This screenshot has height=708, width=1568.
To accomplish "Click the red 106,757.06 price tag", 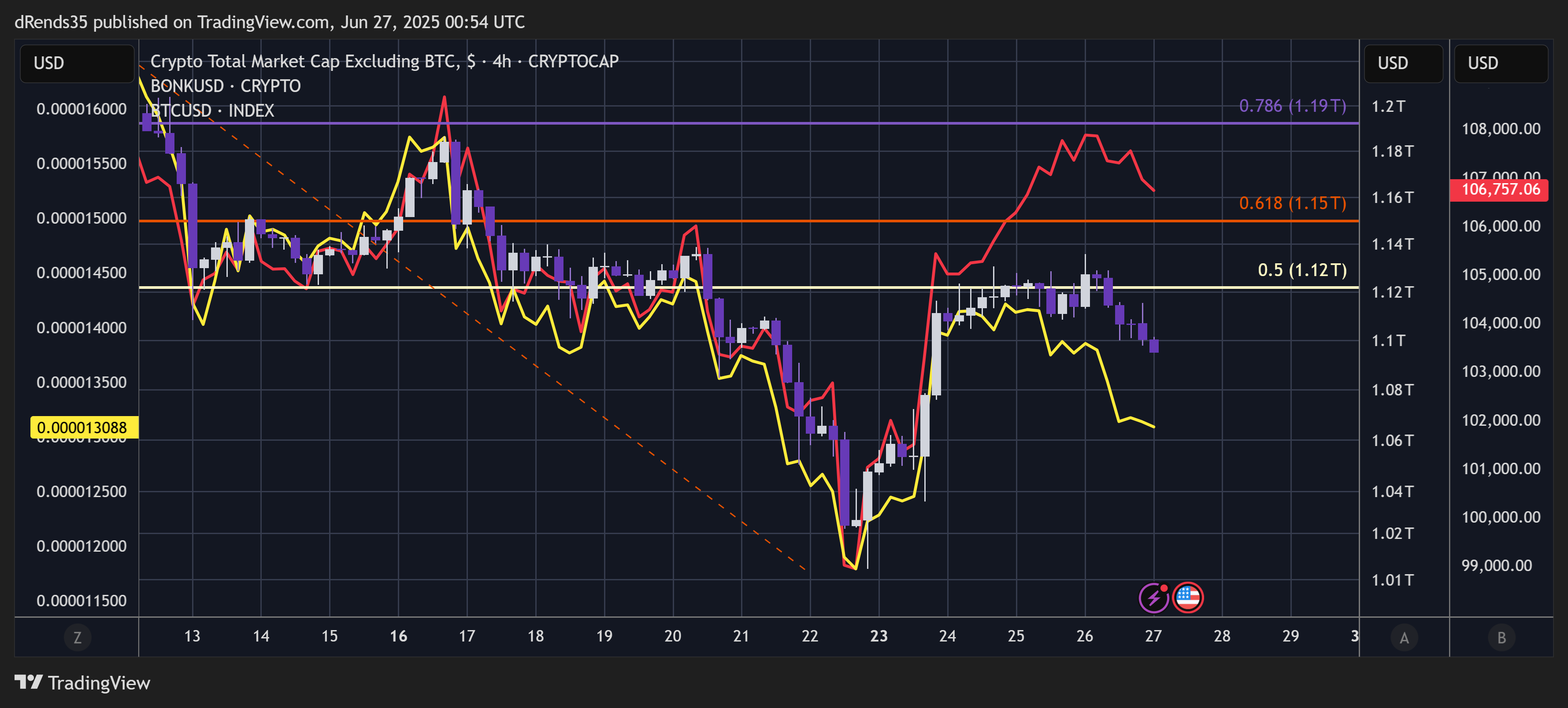I will click(x=1500, y=189).
